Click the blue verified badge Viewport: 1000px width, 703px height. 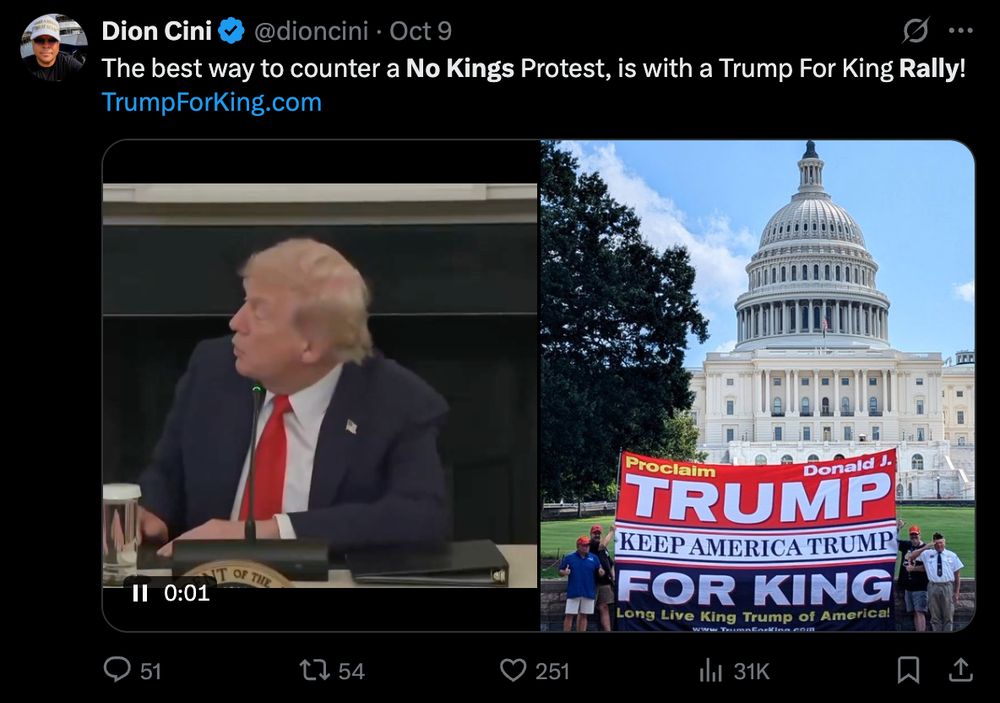pyautogui.click(x=232, y=31)
